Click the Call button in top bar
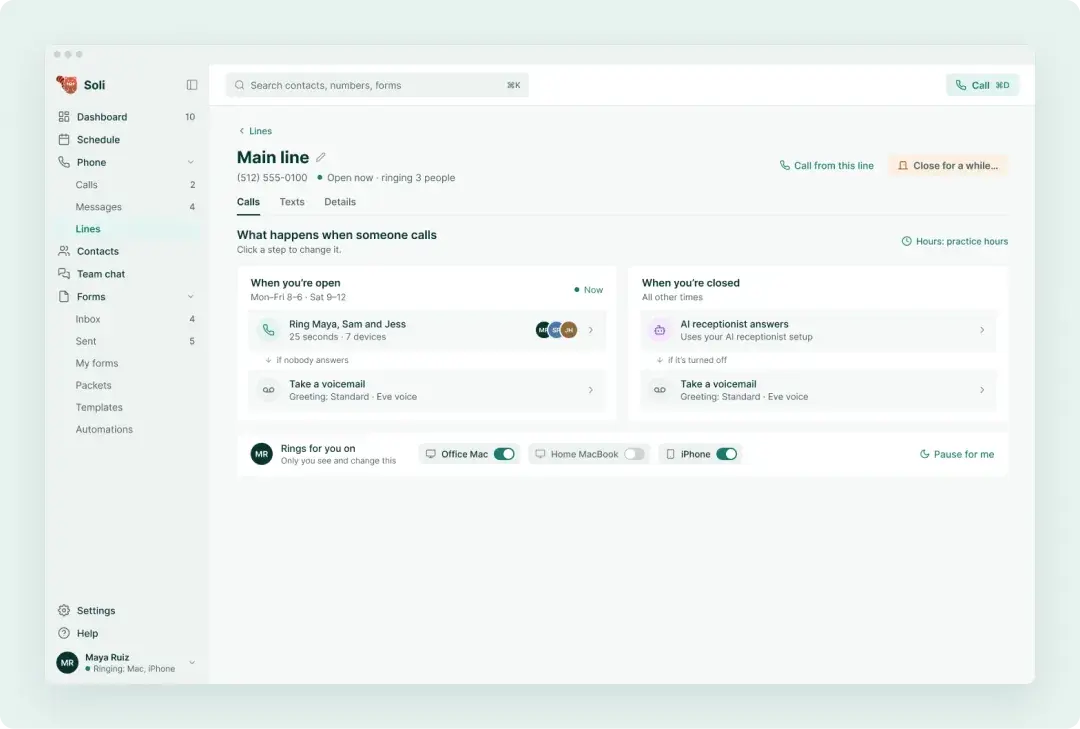 pyautogui.click(x=983, y=85)
